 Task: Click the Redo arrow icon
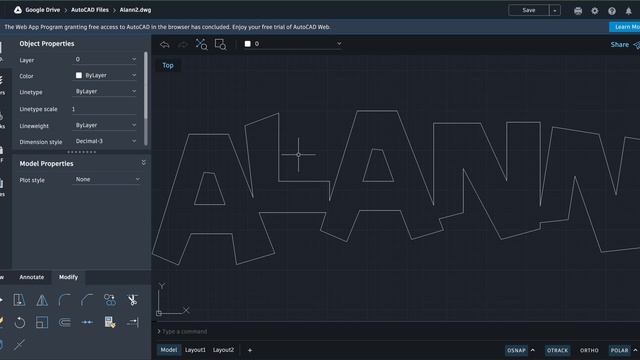coord(183,44)
